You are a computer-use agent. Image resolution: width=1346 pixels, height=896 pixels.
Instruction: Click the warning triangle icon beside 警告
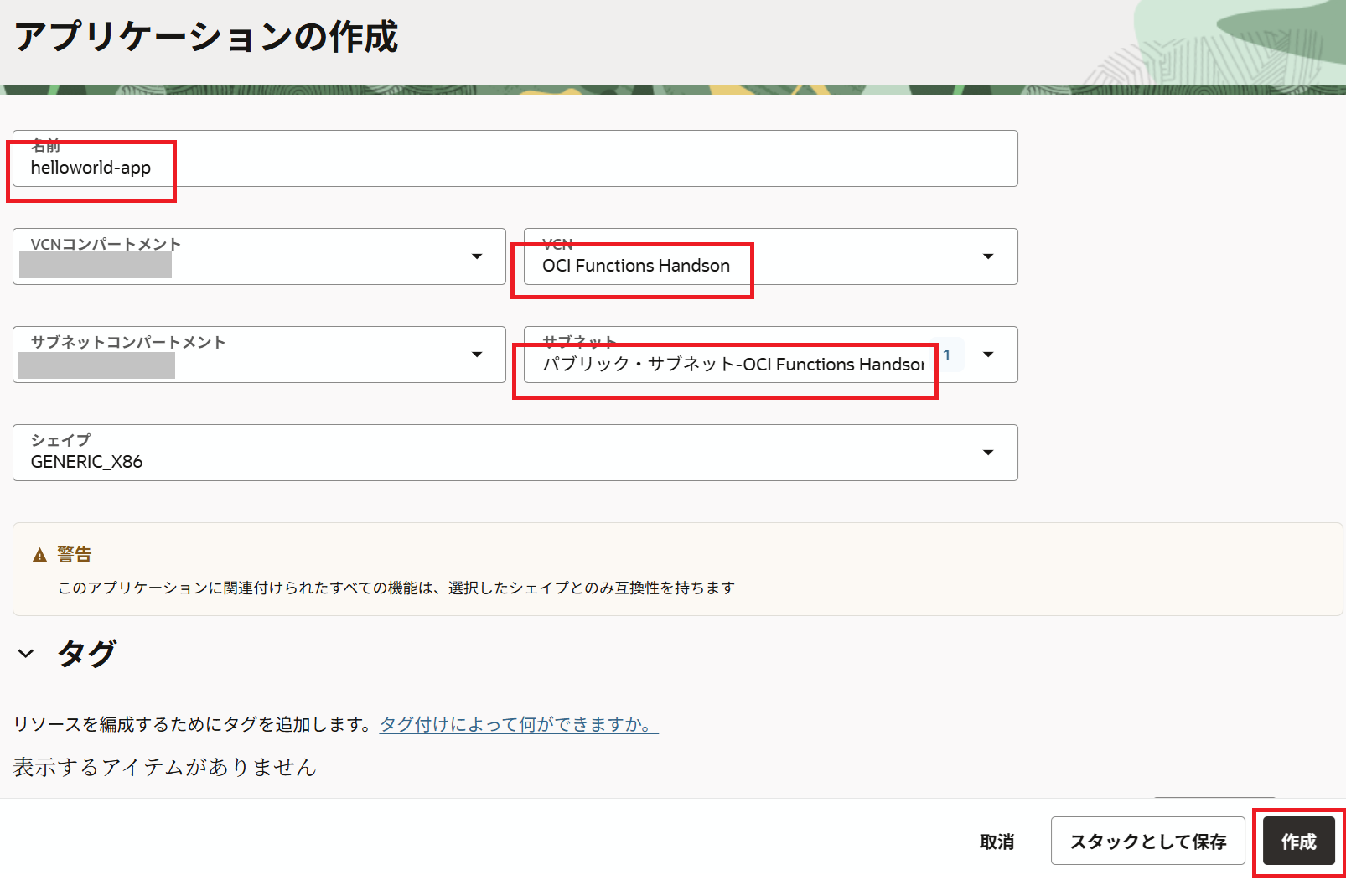[x=39, y=555]
